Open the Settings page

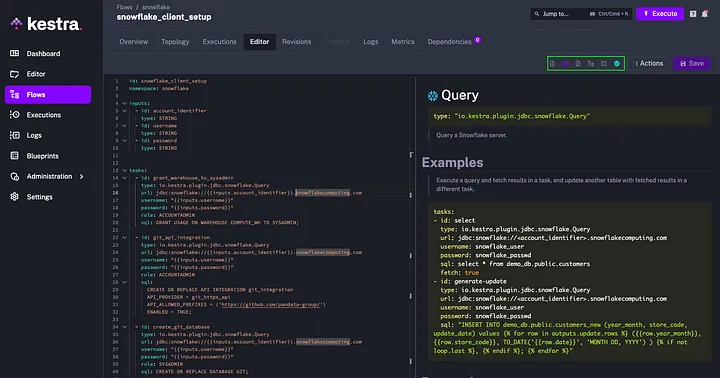click(39, 197)
